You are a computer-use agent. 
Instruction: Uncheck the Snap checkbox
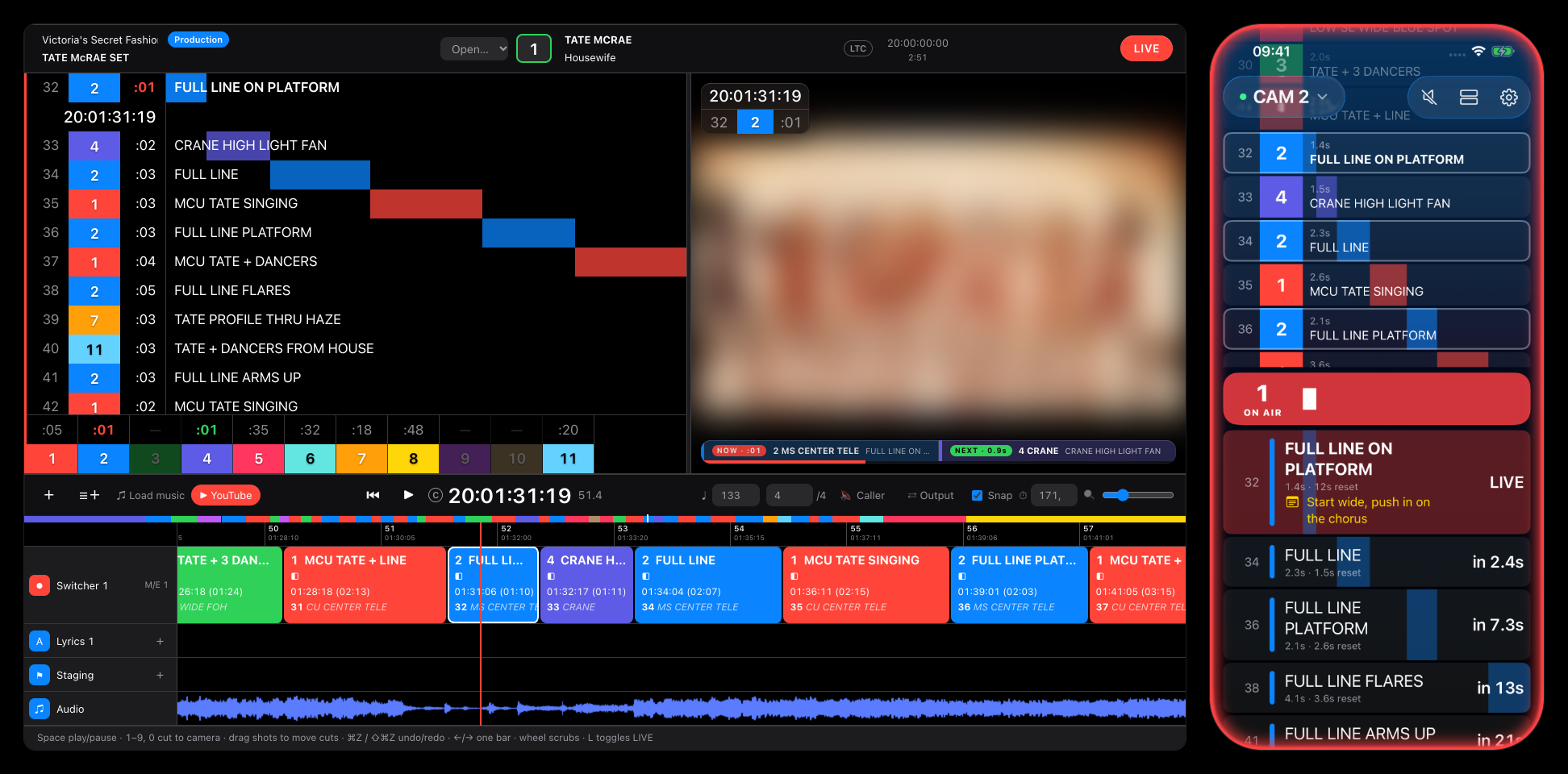(977, 496)
